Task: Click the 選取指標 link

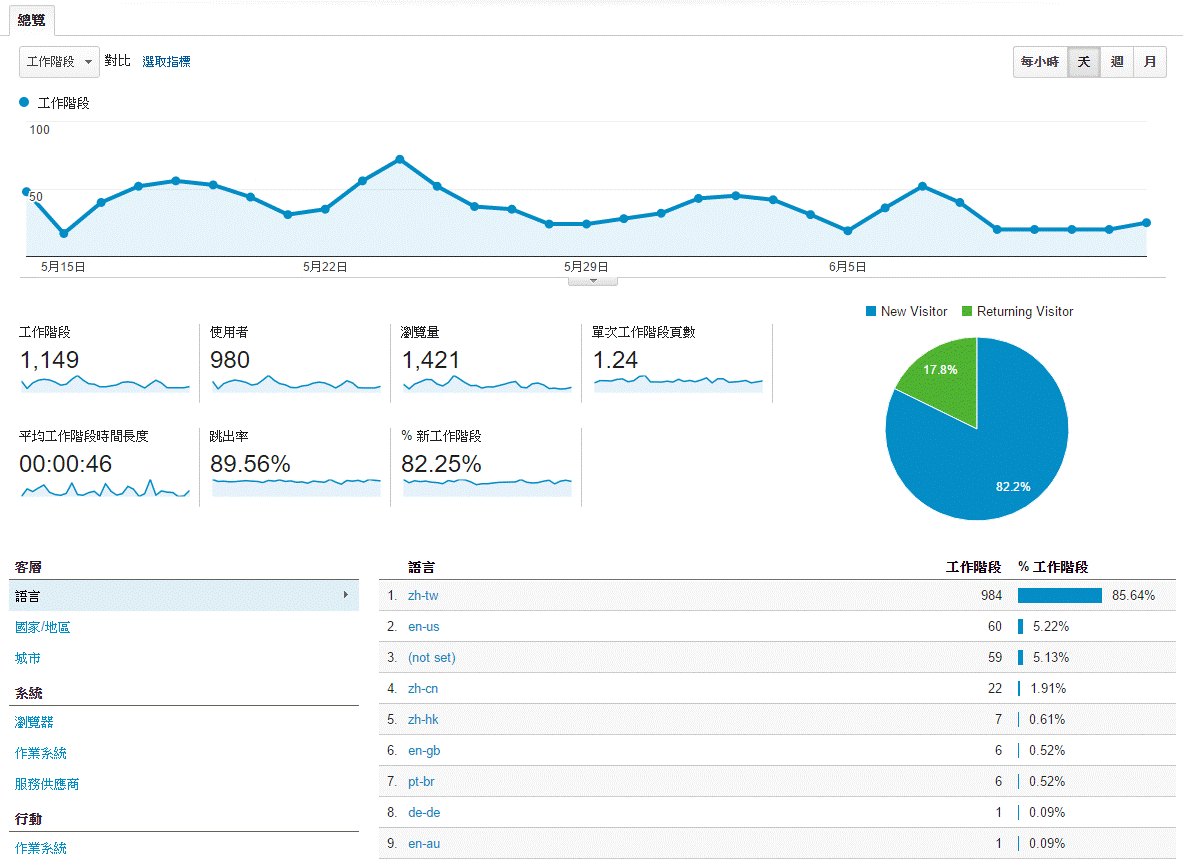Action: (166, 62)
